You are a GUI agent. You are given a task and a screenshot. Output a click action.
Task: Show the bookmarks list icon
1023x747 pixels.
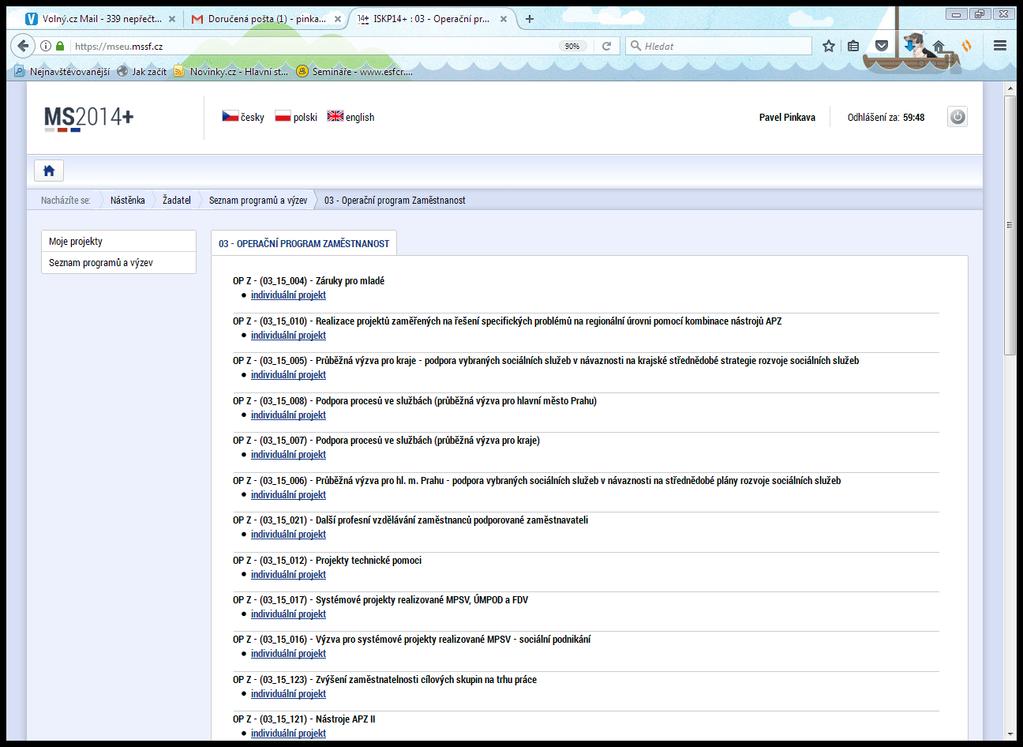(x=853, y=46)
